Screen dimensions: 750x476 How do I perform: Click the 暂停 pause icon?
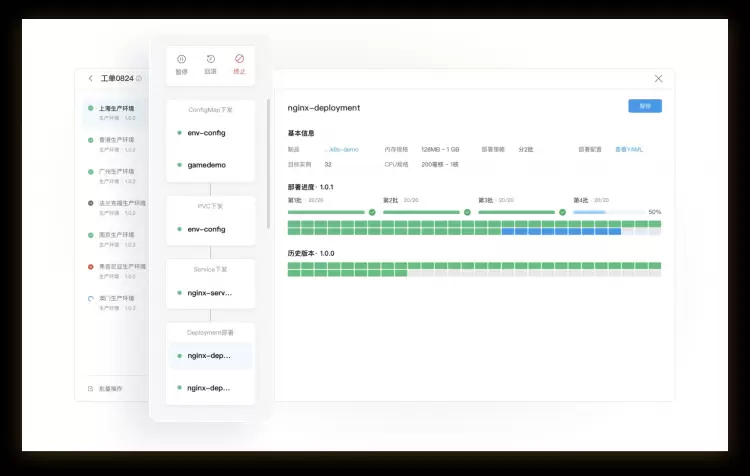(x=181, y=60)
